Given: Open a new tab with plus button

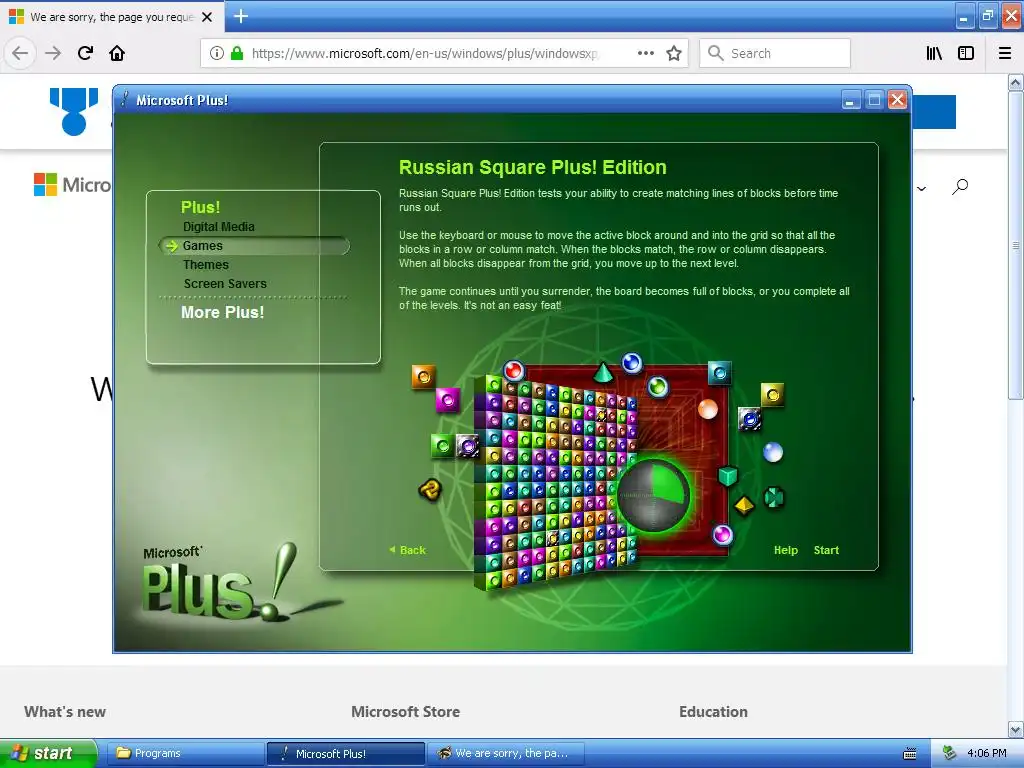Looking at the screenshot, I should click(x=241, y=16).
